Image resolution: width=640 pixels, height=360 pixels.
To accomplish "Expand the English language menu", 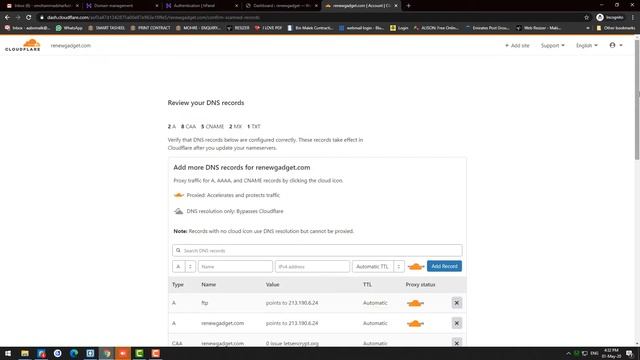I will [587, 45].
